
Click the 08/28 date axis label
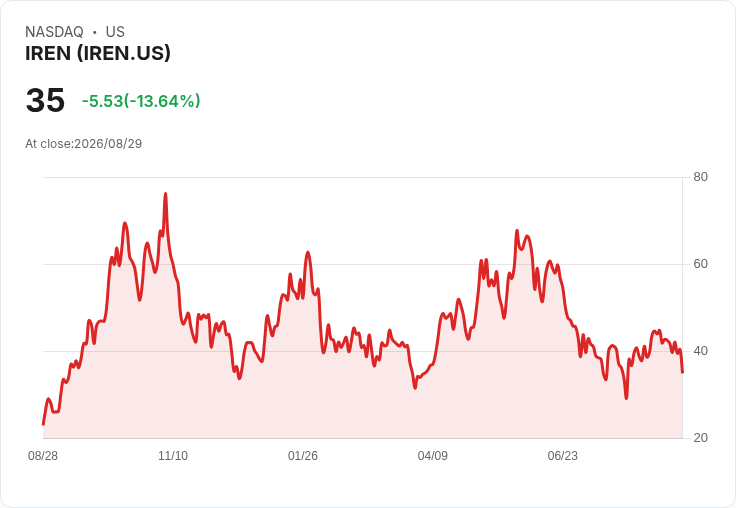[43, 456]
